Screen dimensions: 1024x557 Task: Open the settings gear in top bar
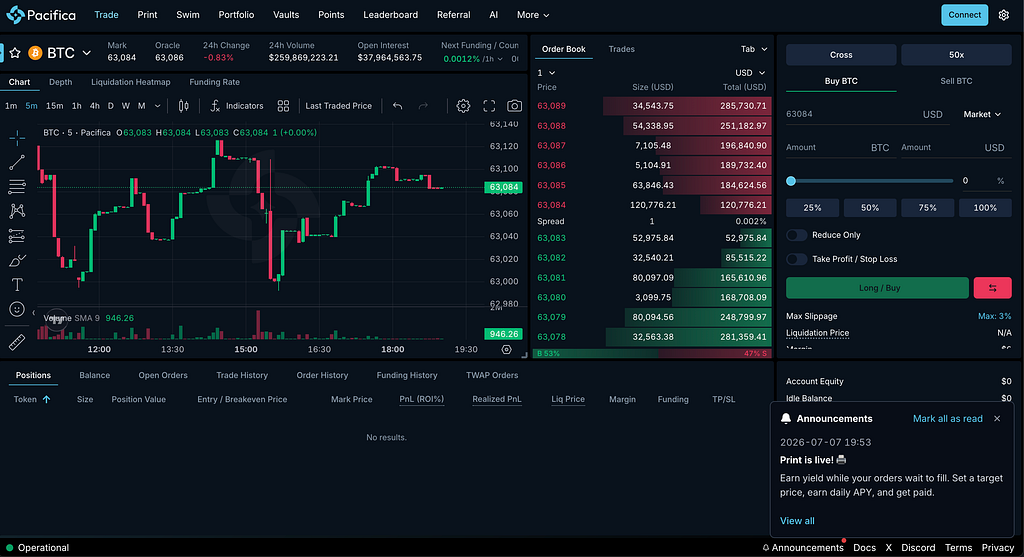click(x=1004, y=15)
